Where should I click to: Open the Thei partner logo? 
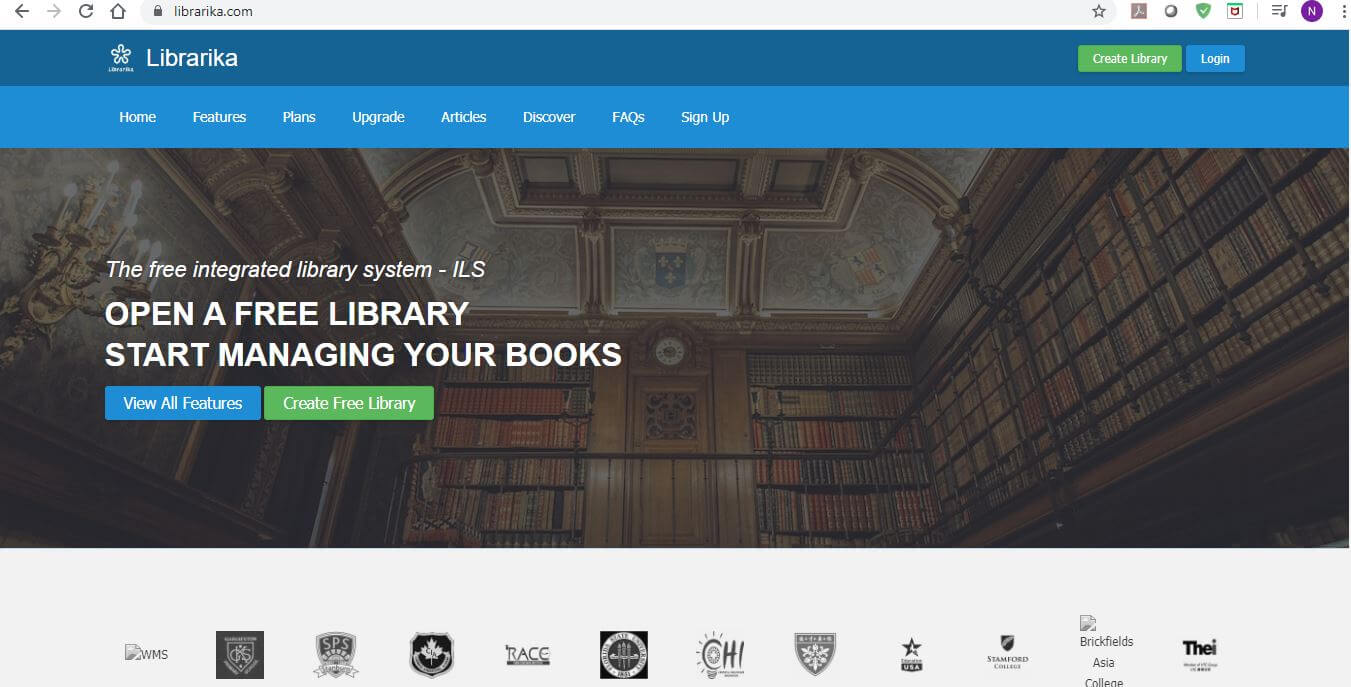tap(1199, 654)
